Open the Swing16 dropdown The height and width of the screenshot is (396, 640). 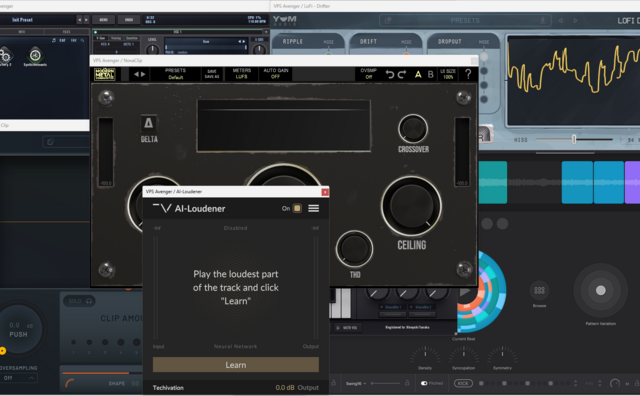(x=356, y=383)
